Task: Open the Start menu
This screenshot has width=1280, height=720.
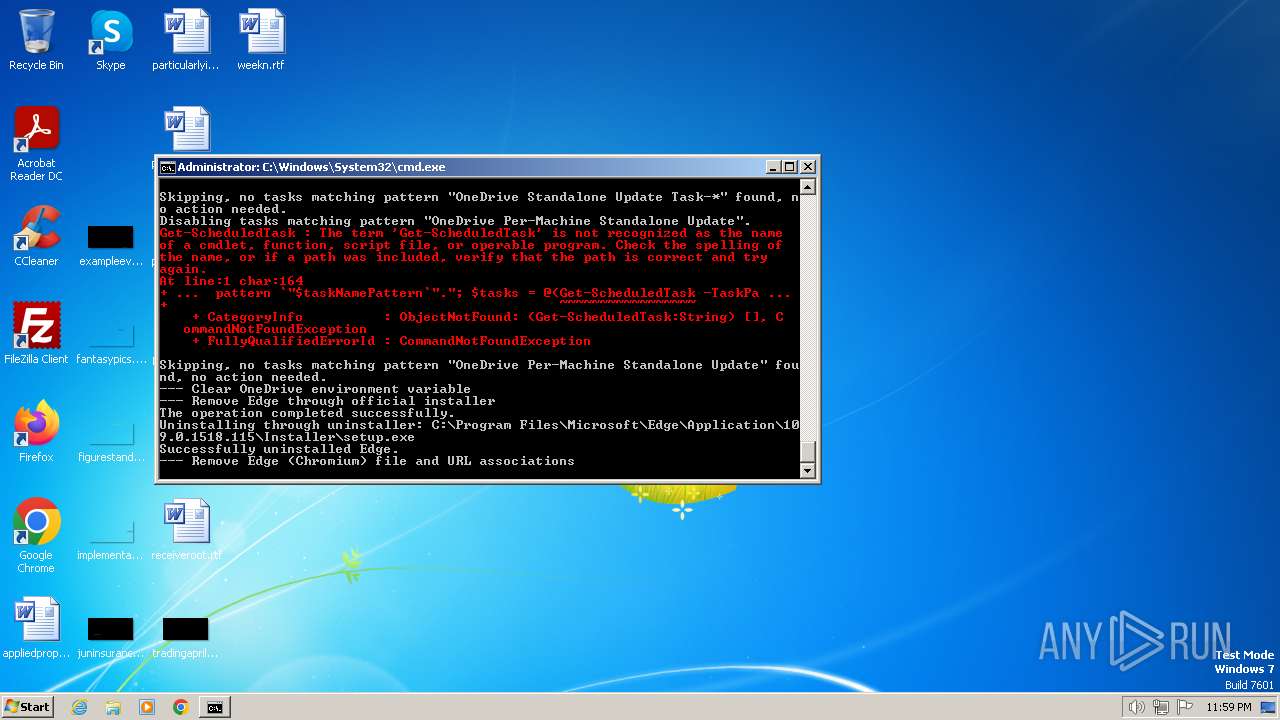Action: click(x=28, y=707)
